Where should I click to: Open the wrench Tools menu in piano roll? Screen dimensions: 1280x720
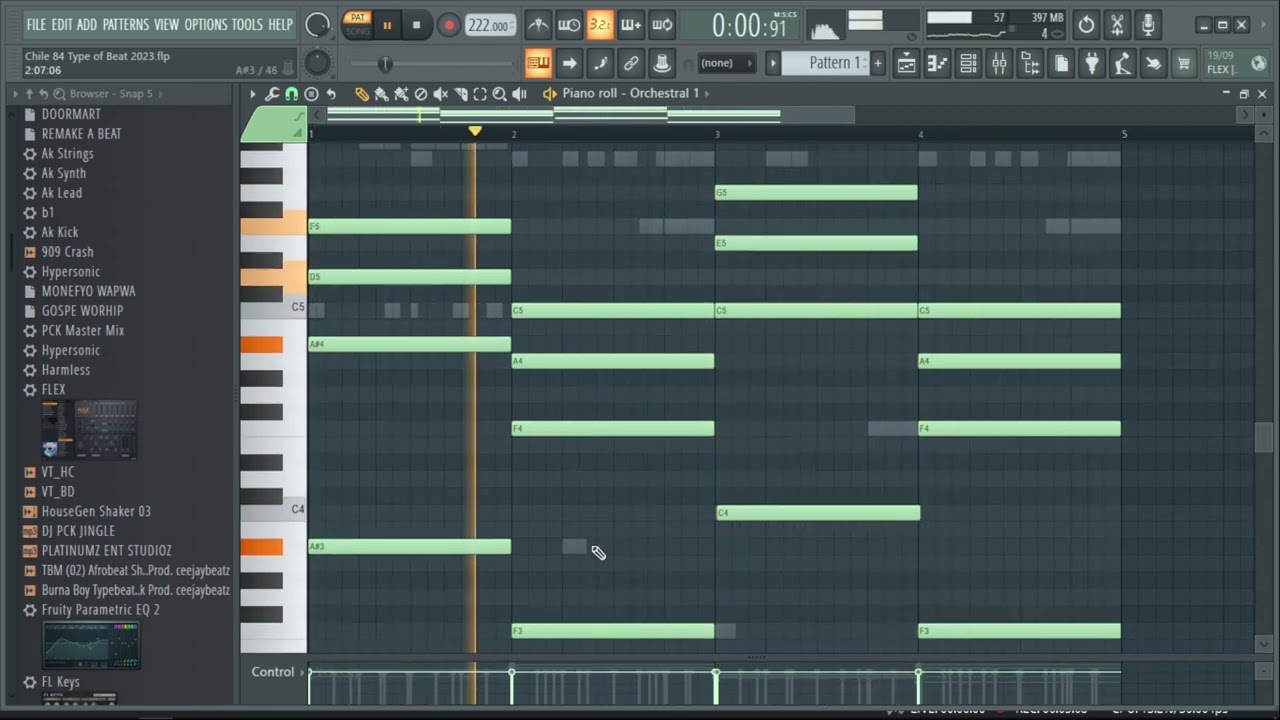(272, 94)
